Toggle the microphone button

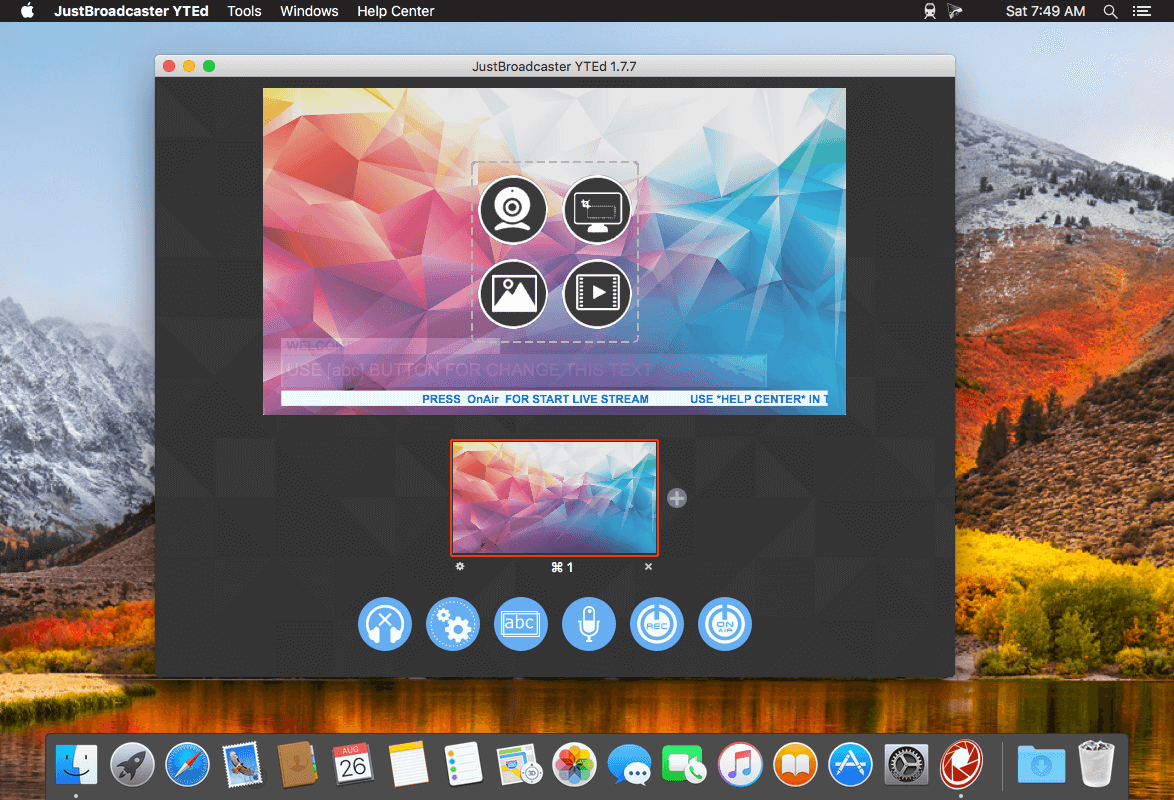[x=588, y=624]
